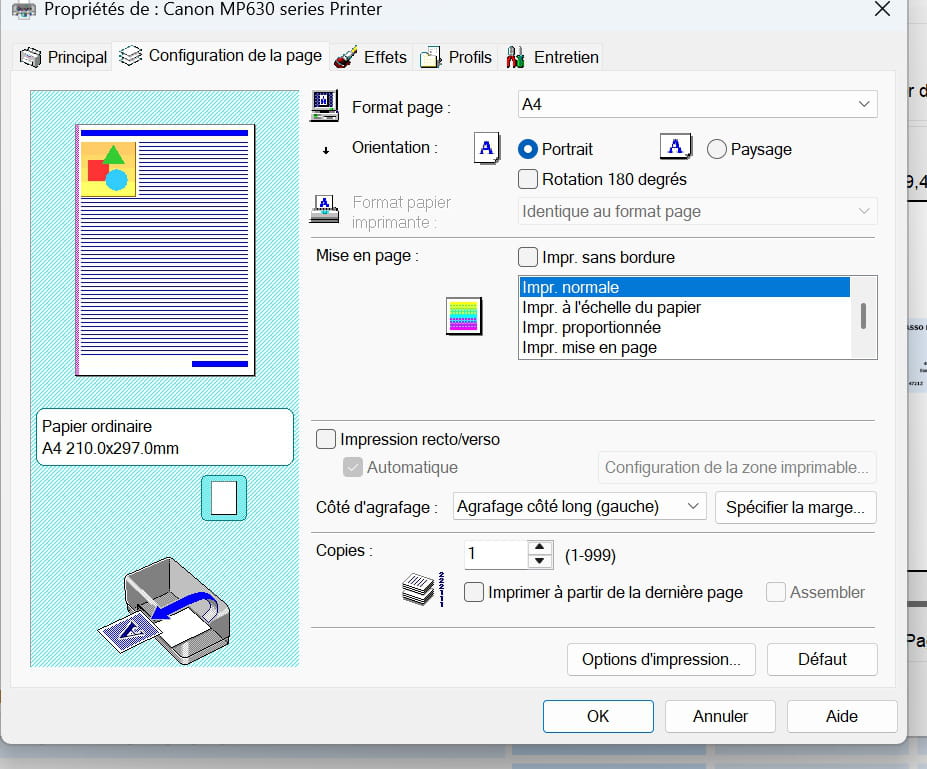Increase copies with the up arrow

coord(540,547)
